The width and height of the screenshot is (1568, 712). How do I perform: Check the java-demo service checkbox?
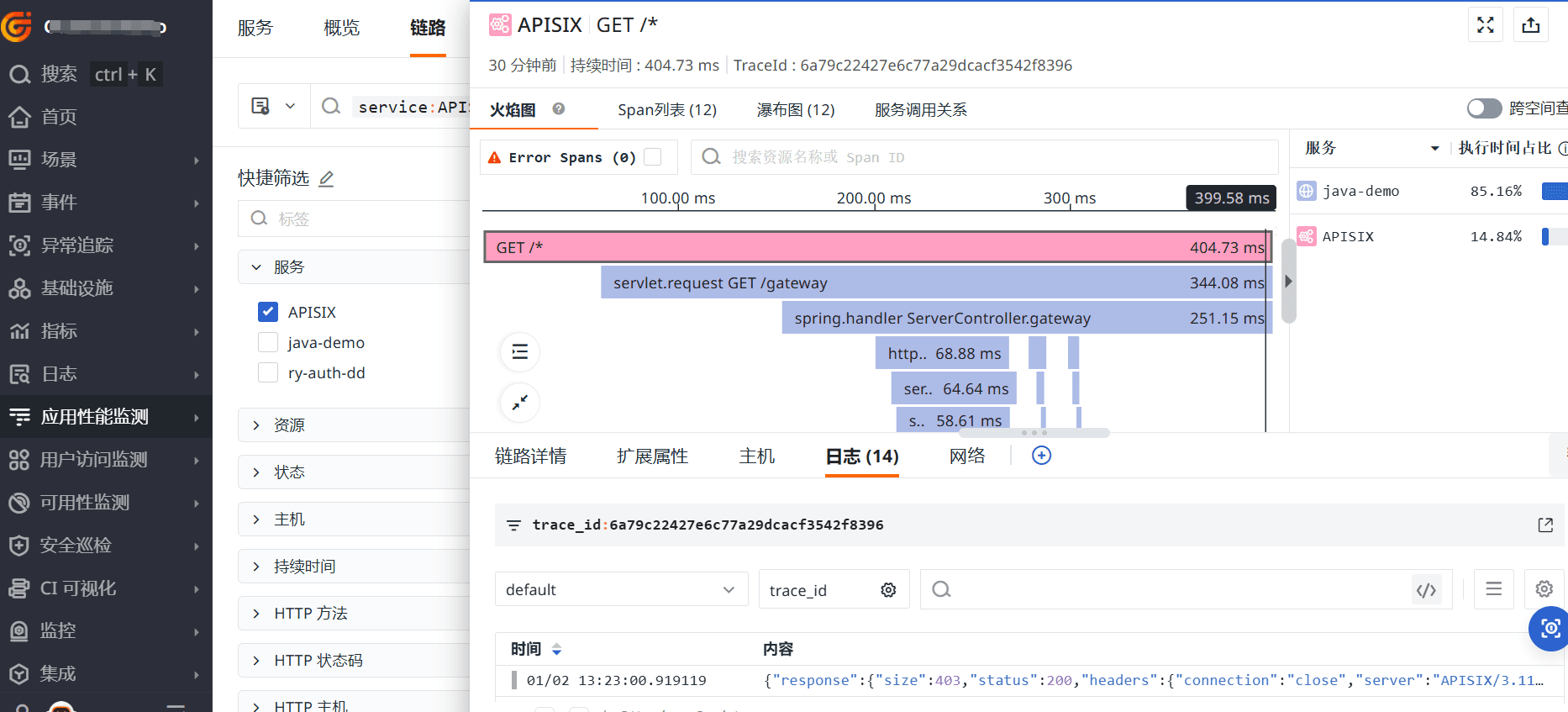pos(268,342)
